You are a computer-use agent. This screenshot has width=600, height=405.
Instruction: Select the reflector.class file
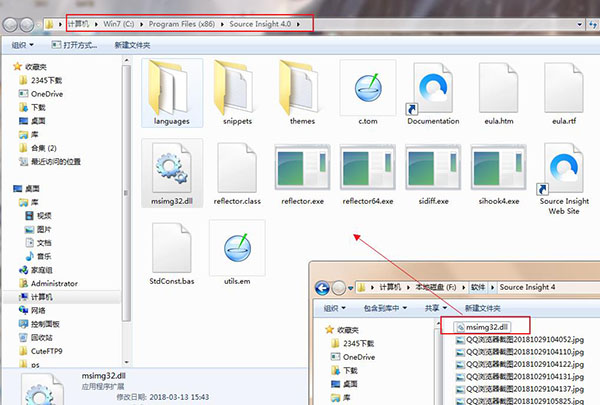coord(237,173)
